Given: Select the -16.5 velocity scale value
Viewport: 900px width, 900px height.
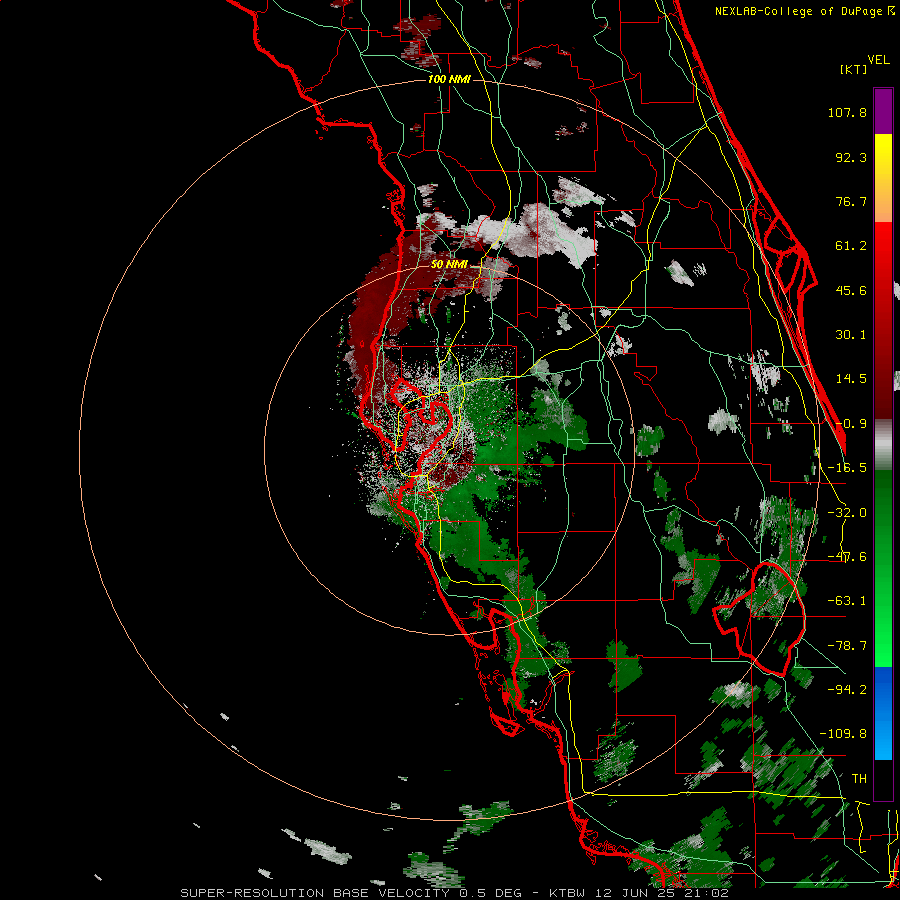Looking at the screenshot, I should click(x=847, y=468).
